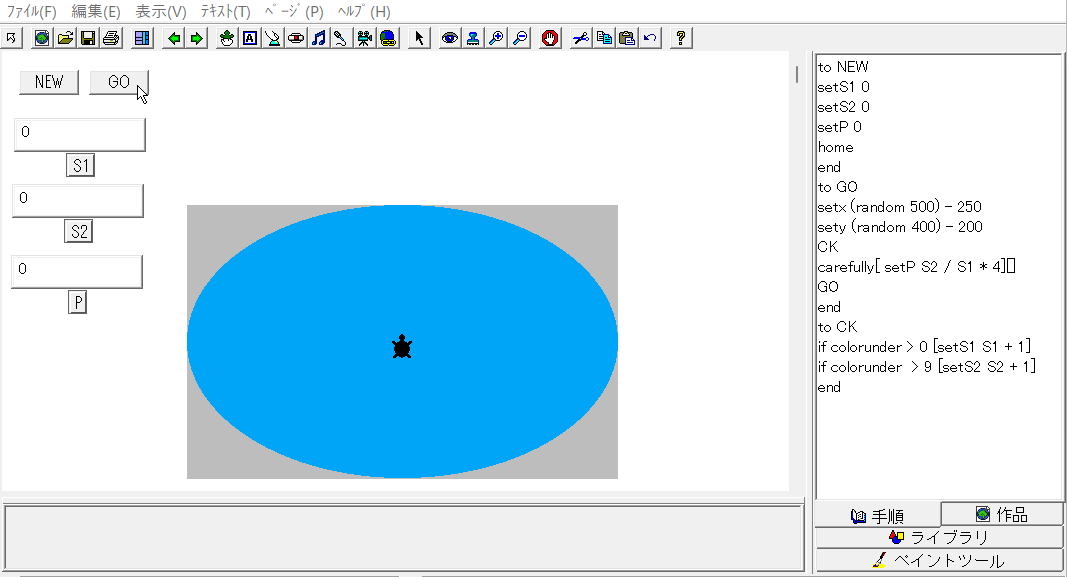Select the stamp tool icon
Image resolution: width=1067 pixels, height=577 pixels.
[x=473, y=38]
